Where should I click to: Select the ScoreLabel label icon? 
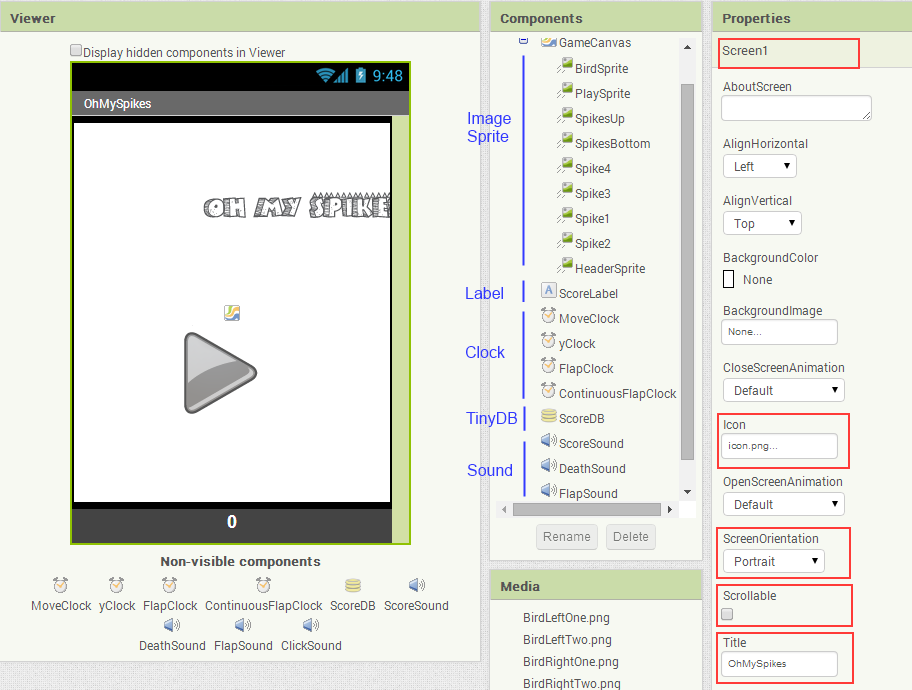[549, 291]
